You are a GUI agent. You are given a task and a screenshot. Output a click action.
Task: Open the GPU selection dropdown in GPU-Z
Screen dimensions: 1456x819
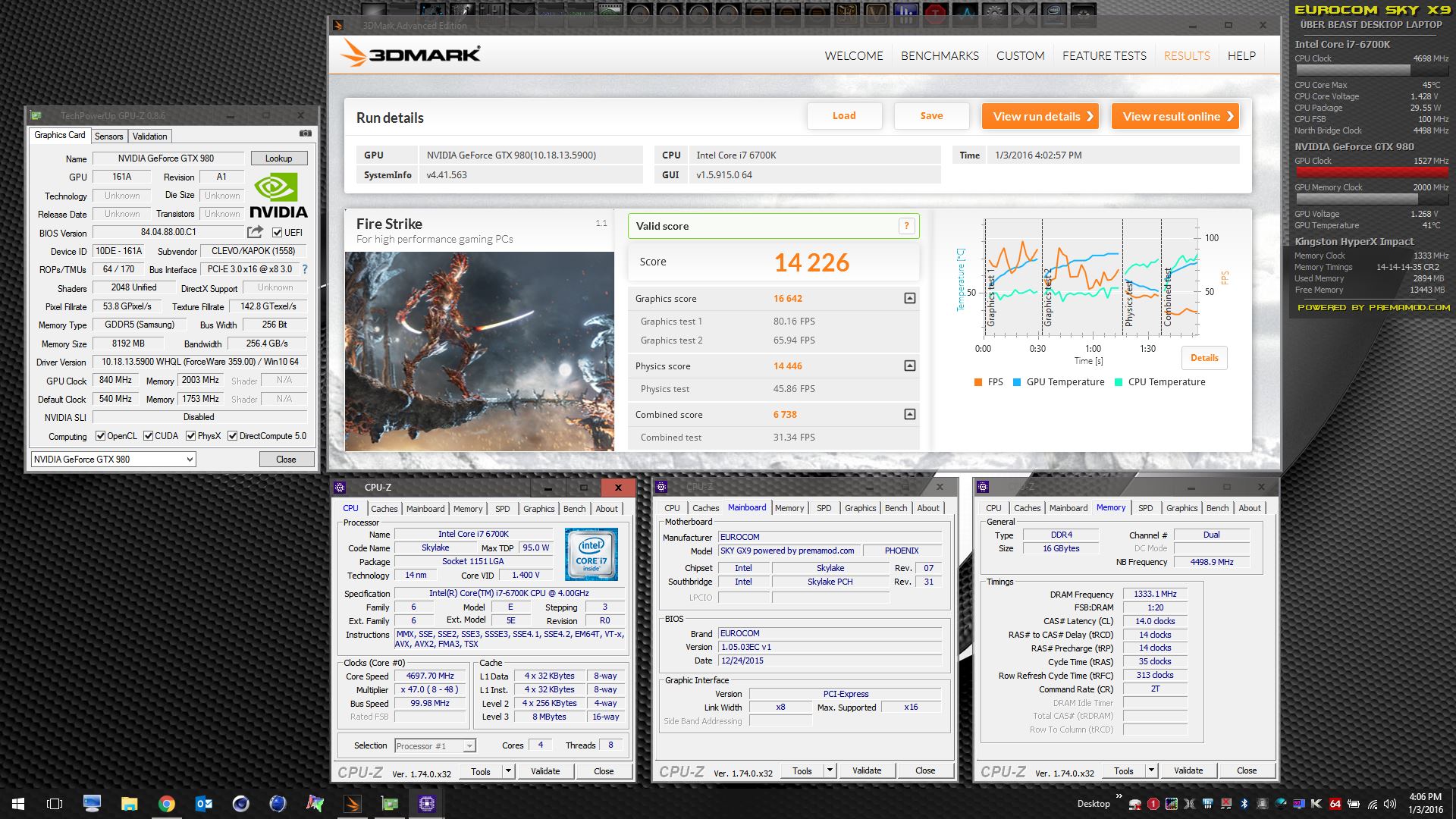[x=113, y=459]
